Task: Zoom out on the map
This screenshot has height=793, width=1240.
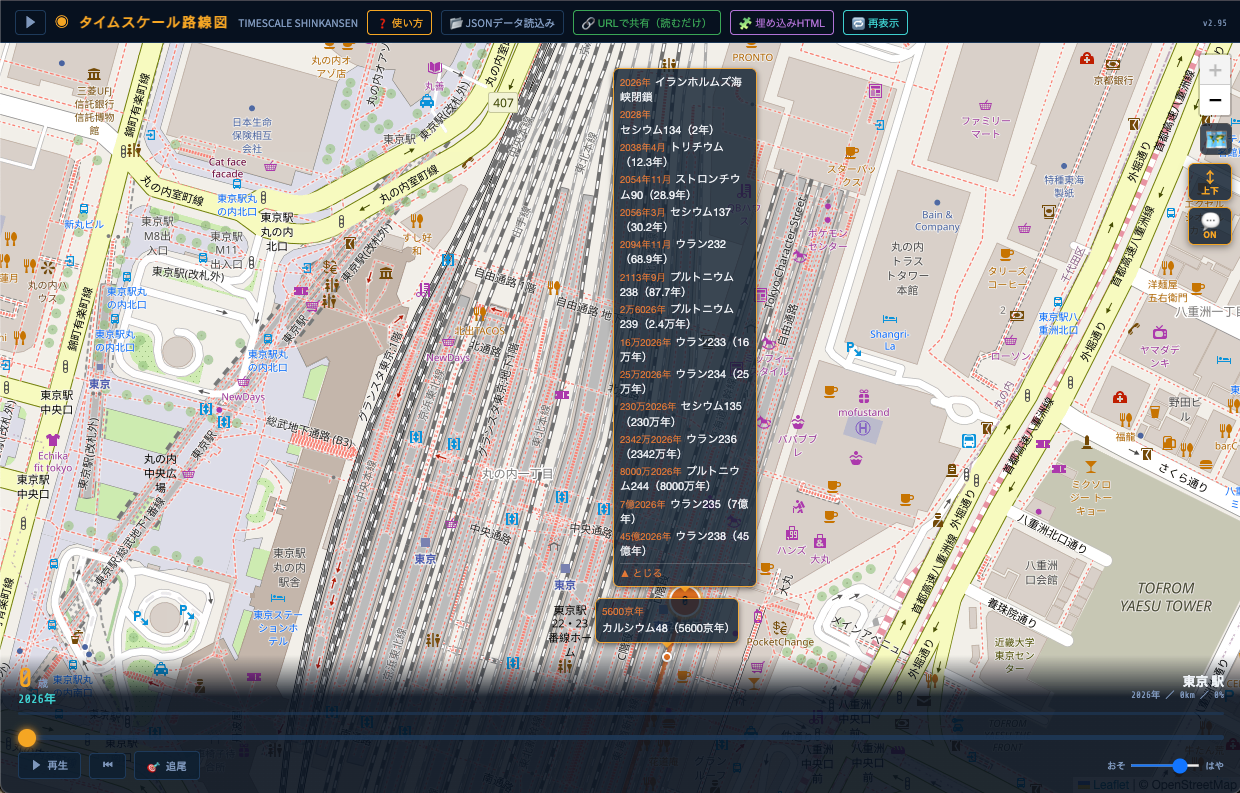Action: pyautogui.click(x=1215, y=101)
